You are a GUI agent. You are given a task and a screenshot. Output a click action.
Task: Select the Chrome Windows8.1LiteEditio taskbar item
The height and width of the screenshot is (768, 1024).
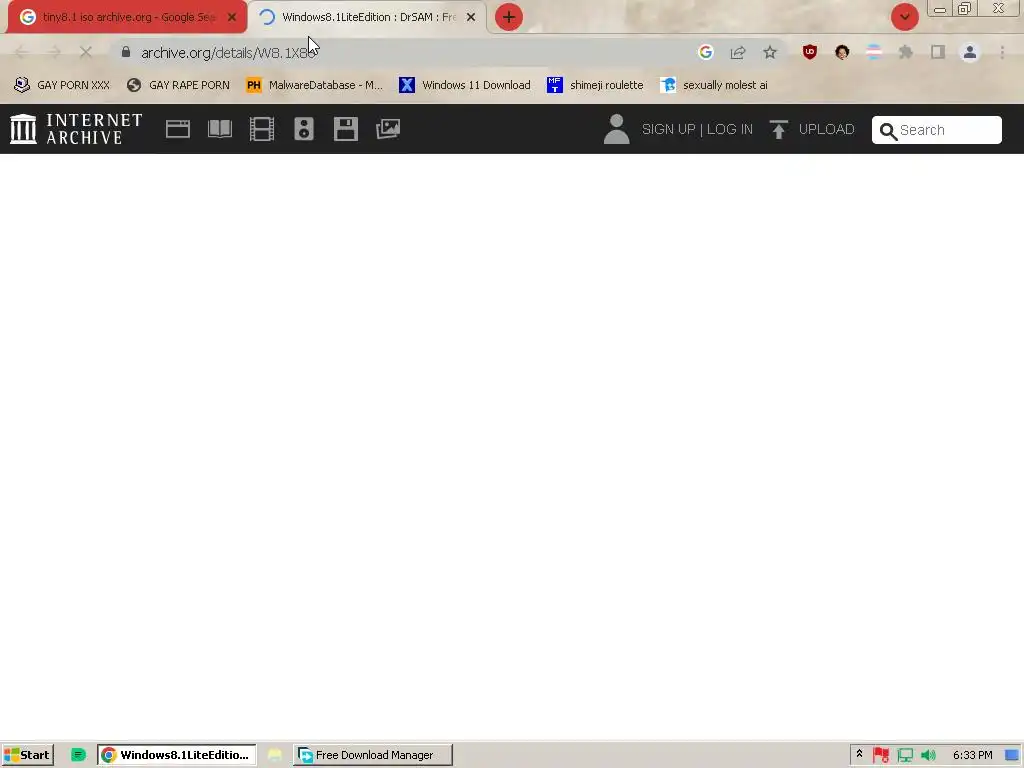click(x=176, y=755)
